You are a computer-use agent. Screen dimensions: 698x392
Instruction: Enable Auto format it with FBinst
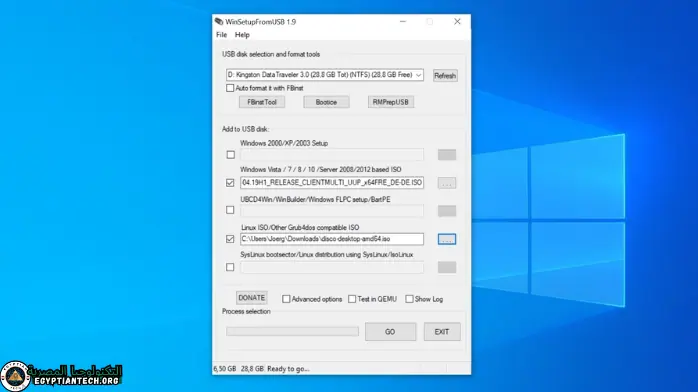pos(230,88)
